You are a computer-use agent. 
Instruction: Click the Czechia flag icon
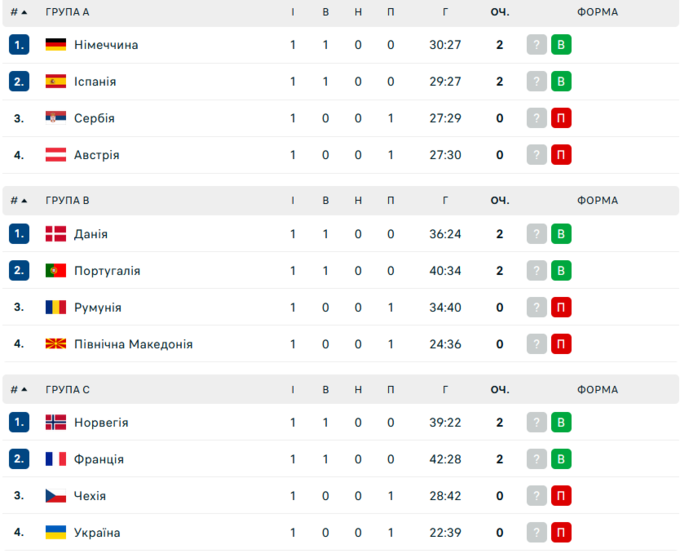coord(56,496)
